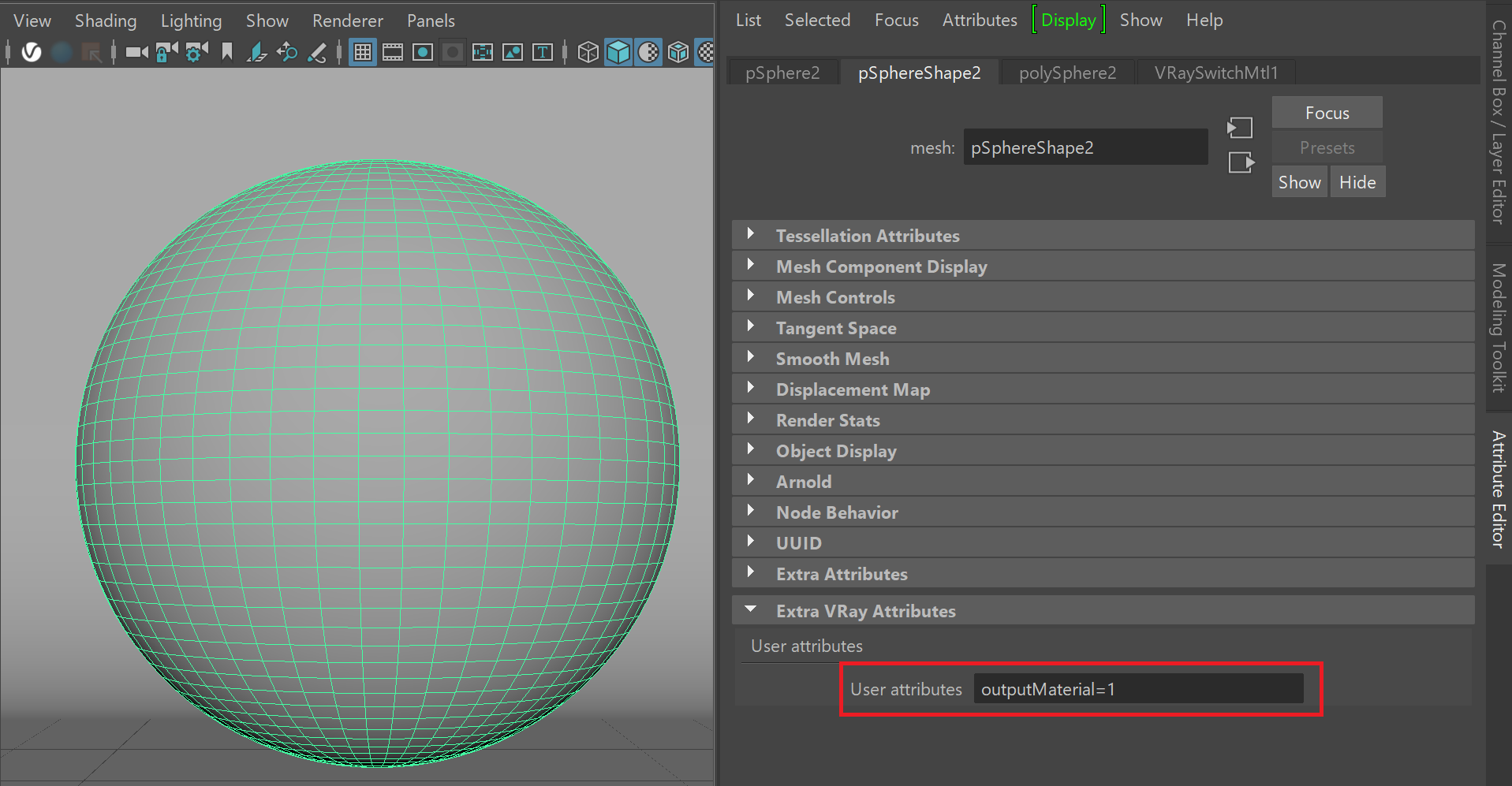Toggle the Field Chart icon
1512x786 pixels.
(x=483, y=52)
